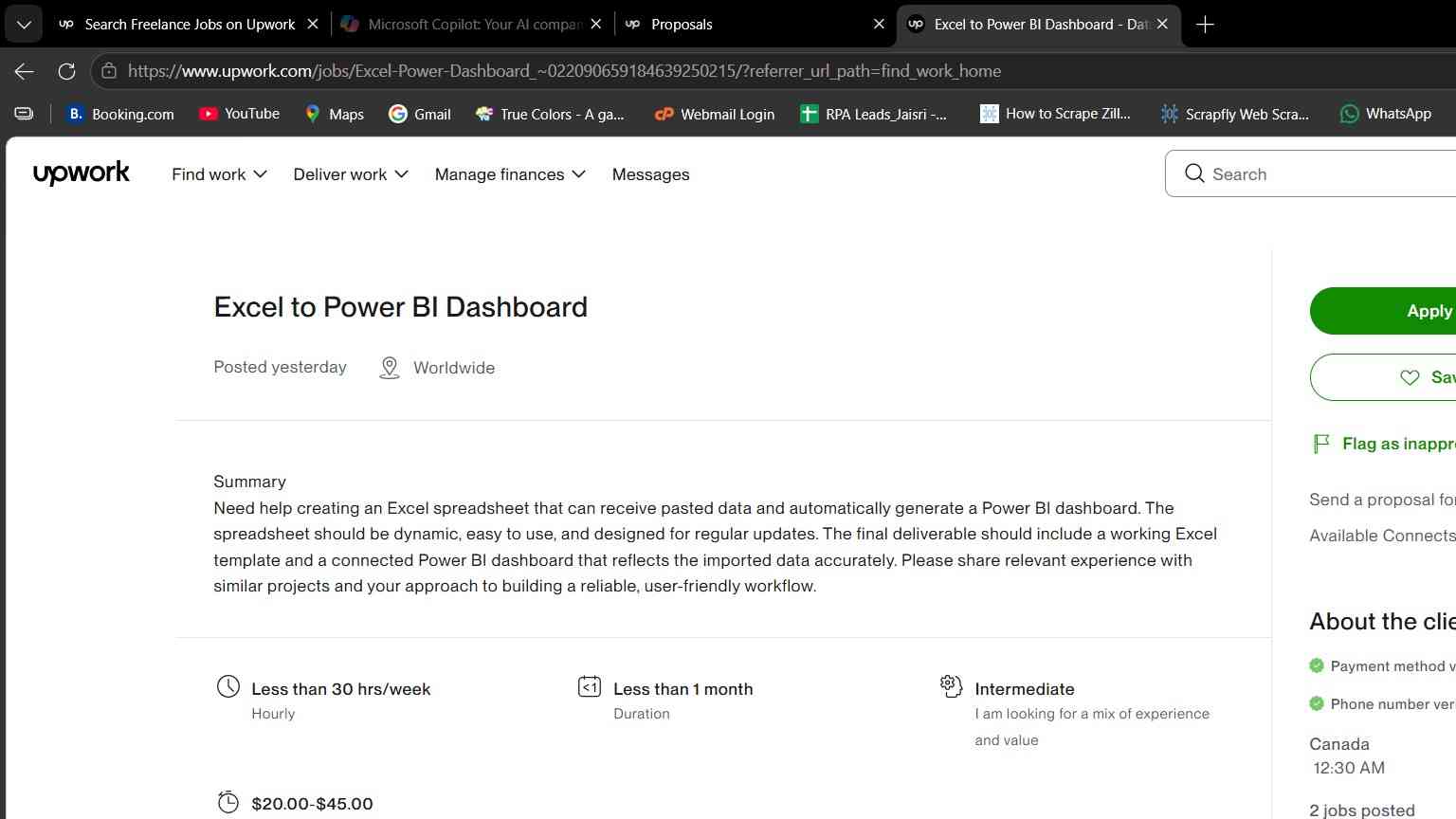Viewport: 1456px width, 819px height.
Task: Click the Upwork logo
Action: click(82, 173)
